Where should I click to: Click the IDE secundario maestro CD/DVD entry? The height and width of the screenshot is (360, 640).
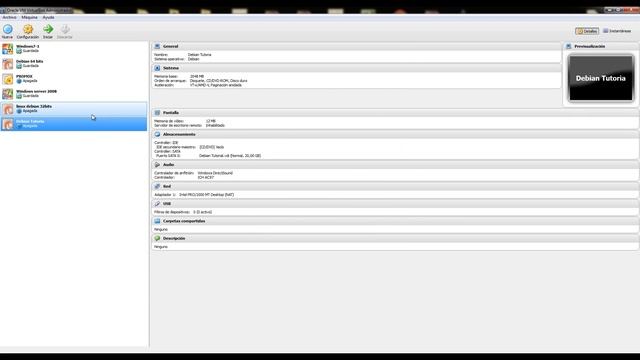tap(211, 147)
